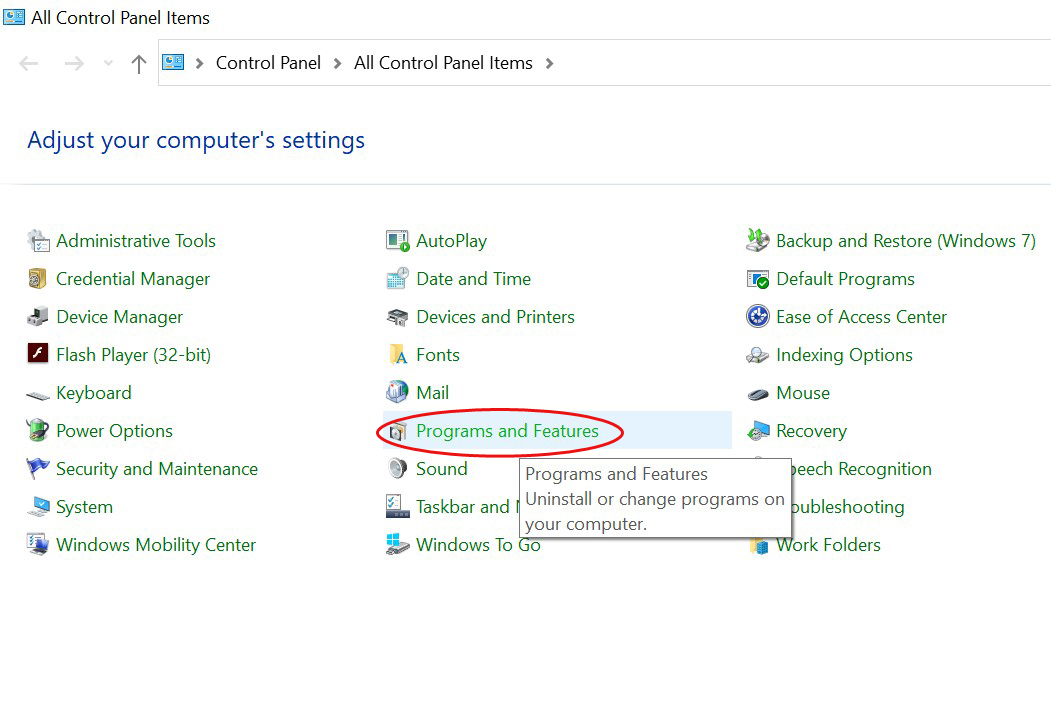Click the Windows Mobility Center icon
The image size is (1051, 718).
pyautogui.click(x=38, y=545)
